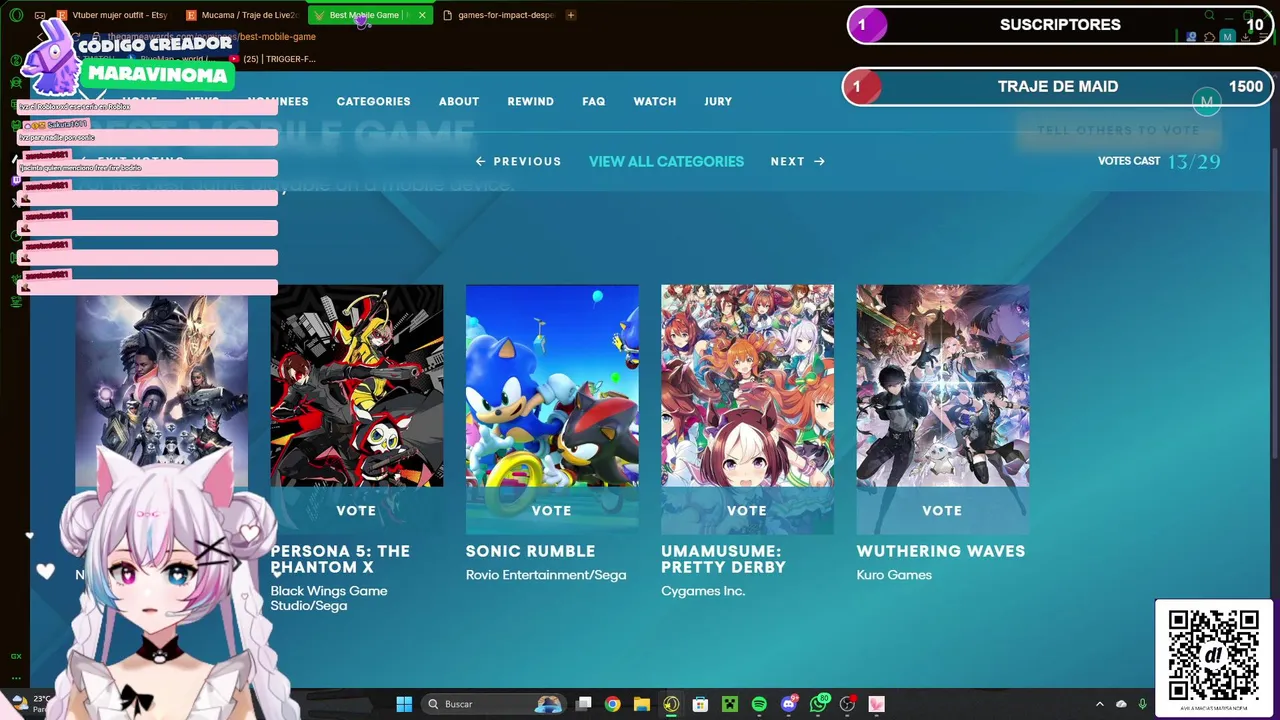Click VIEW ALL CATEGORIES link

click(666, 161)
